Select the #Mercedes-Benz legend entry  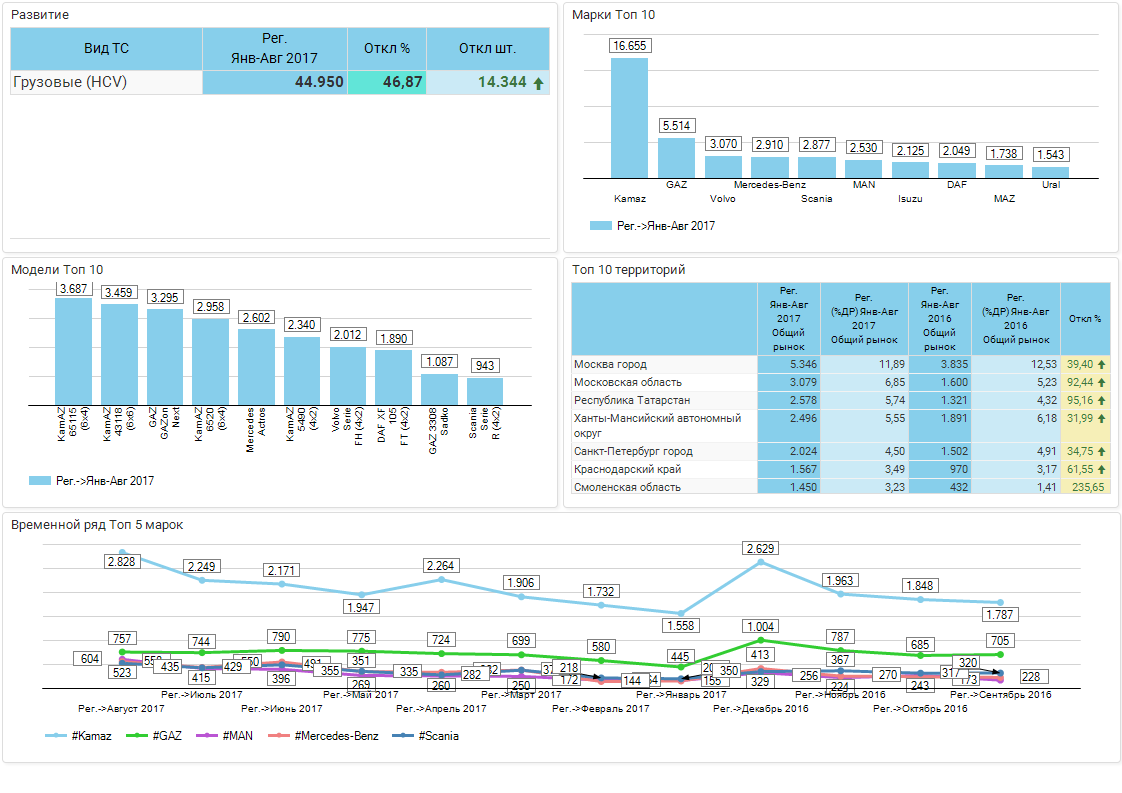323,736
